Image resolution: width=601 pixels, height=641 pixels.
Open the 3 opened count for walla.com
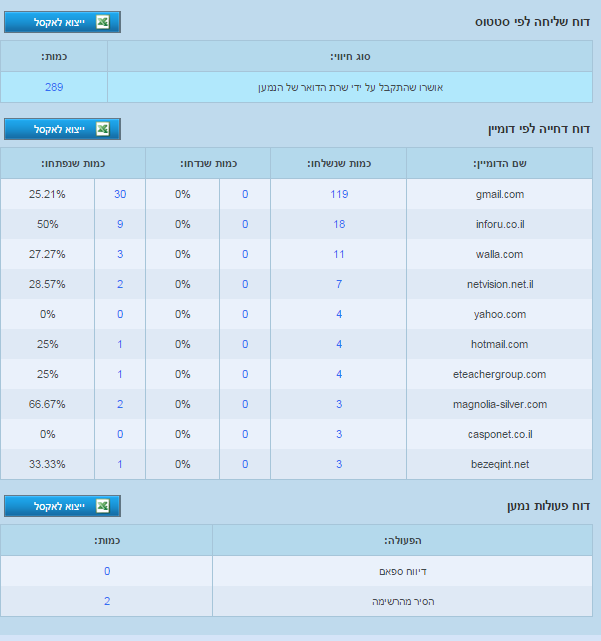[120, 254]
